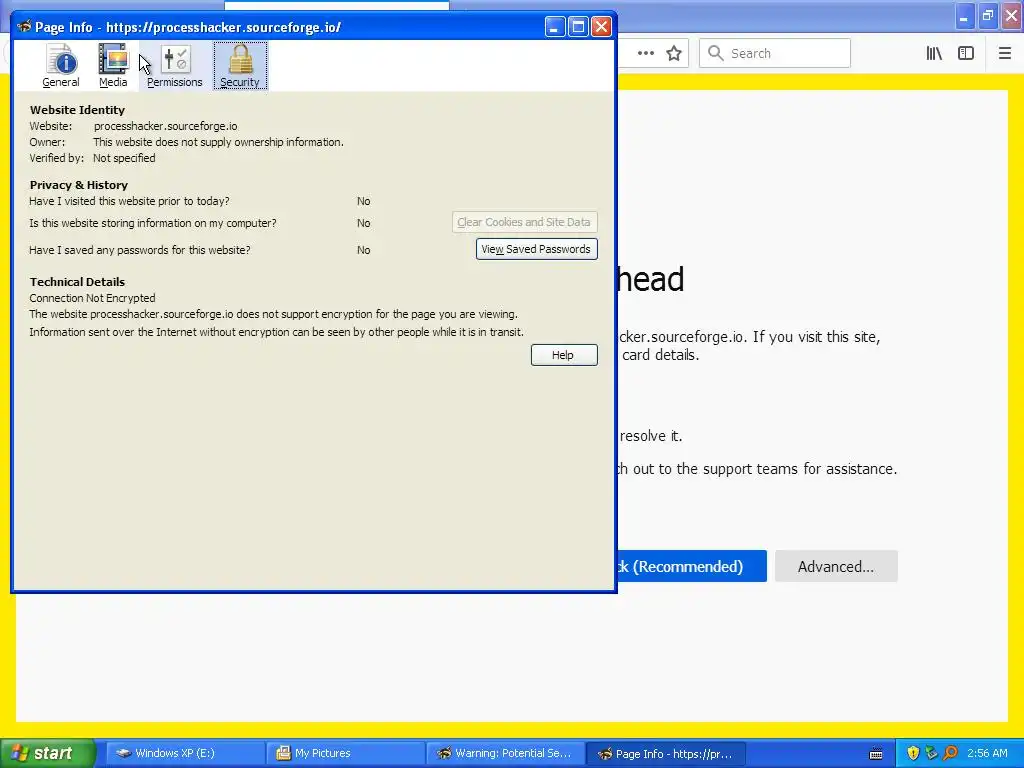This screenshot has height=768, width=1024.
Task: Click the Go Back (Recommended) button
Action: pyautogui.click(x=692, y=566)
